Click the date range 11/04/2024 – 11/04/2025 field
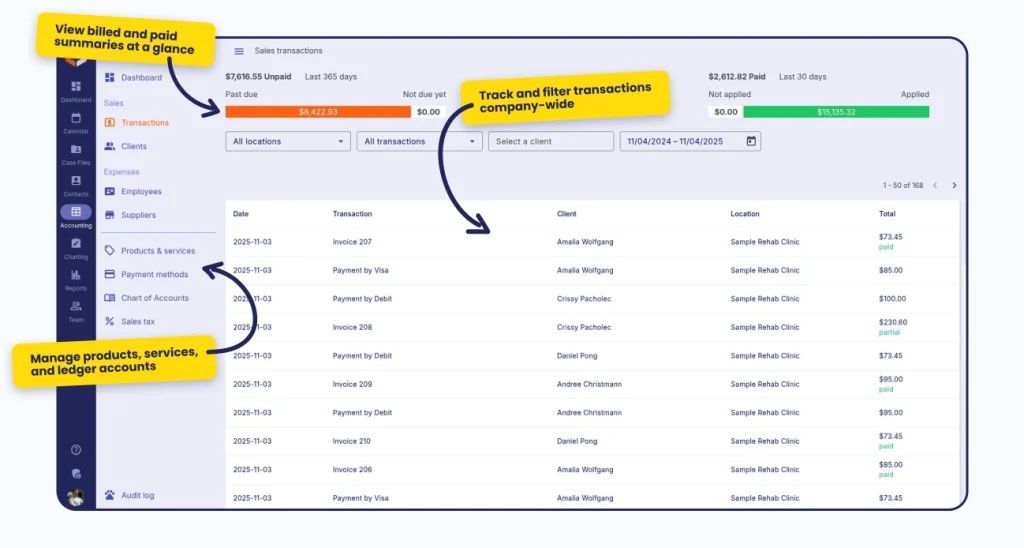 (x=690, y=141)
